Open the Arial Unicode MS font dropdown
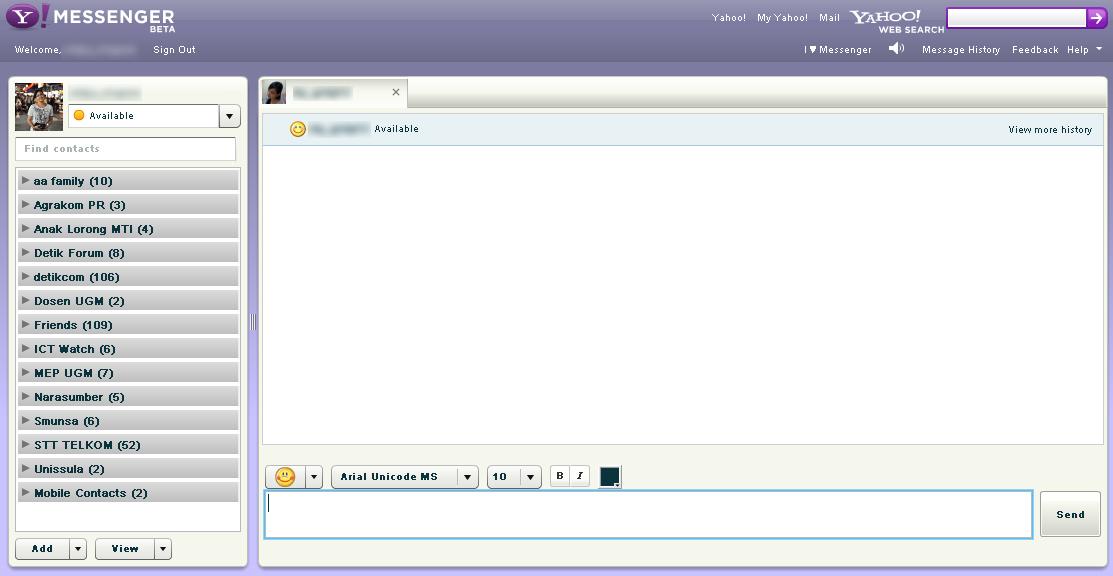This screenshot has width=1113, height=576. click(467, 477)
